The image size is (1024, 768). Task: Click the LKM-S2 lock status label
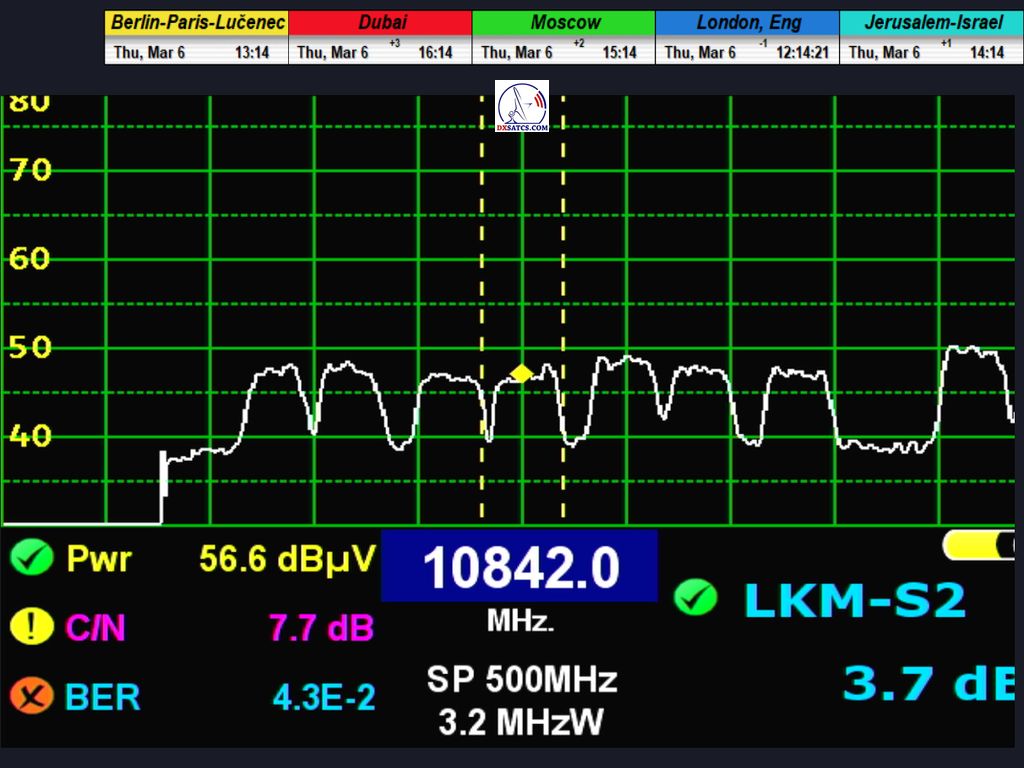click(855, 599)
